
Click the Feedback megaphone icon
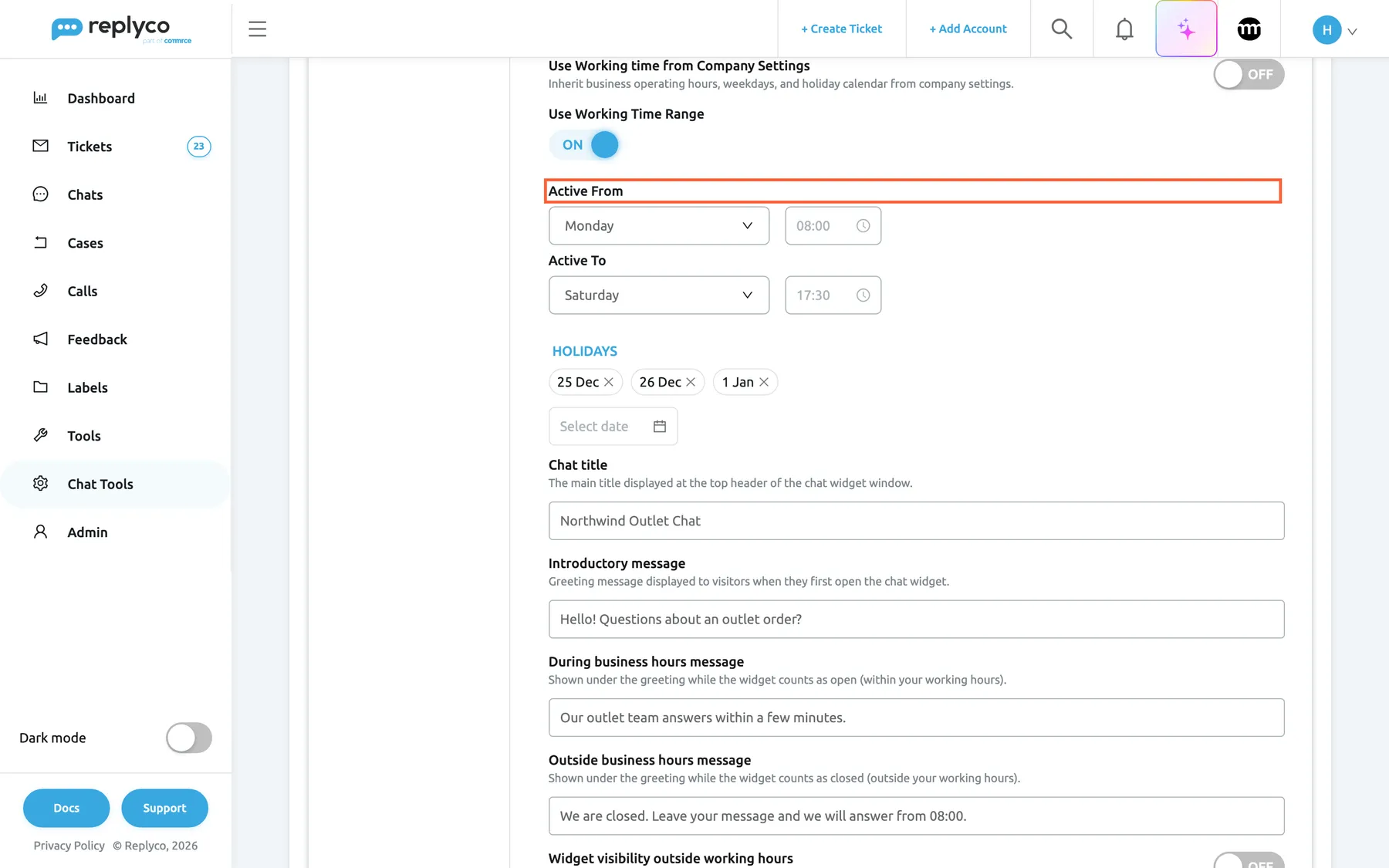pos(40,339)
